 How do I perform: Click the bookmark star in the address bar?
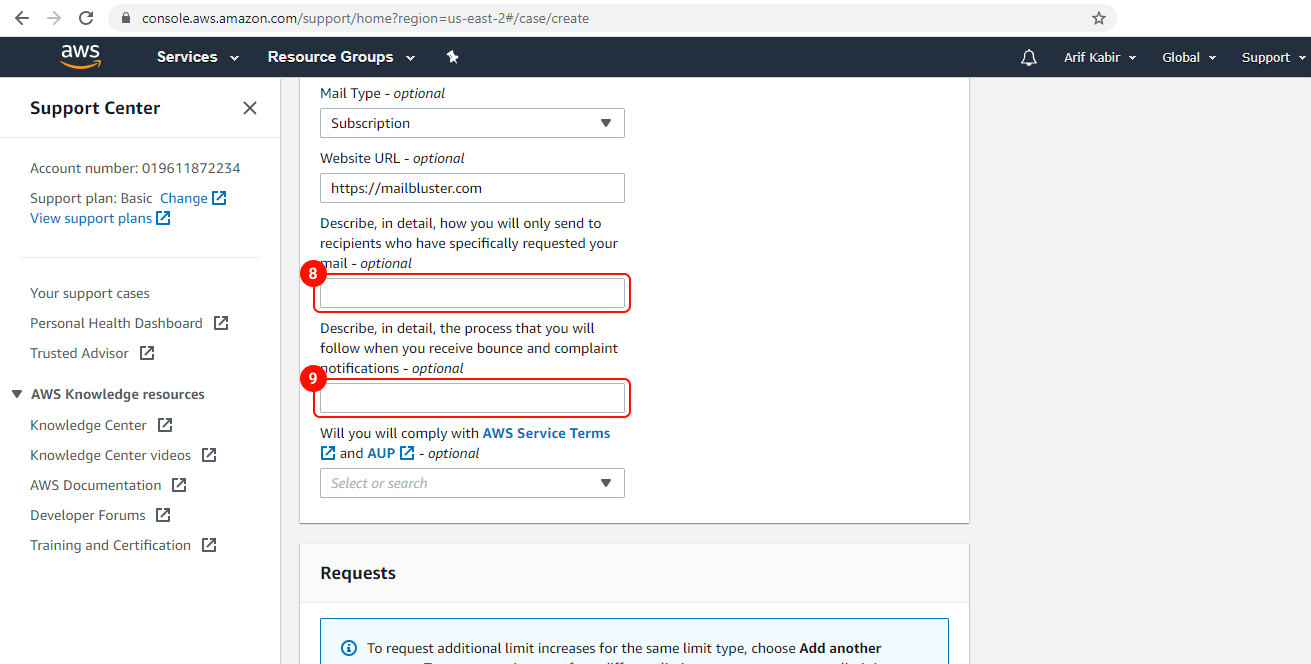pos(1099,17)
